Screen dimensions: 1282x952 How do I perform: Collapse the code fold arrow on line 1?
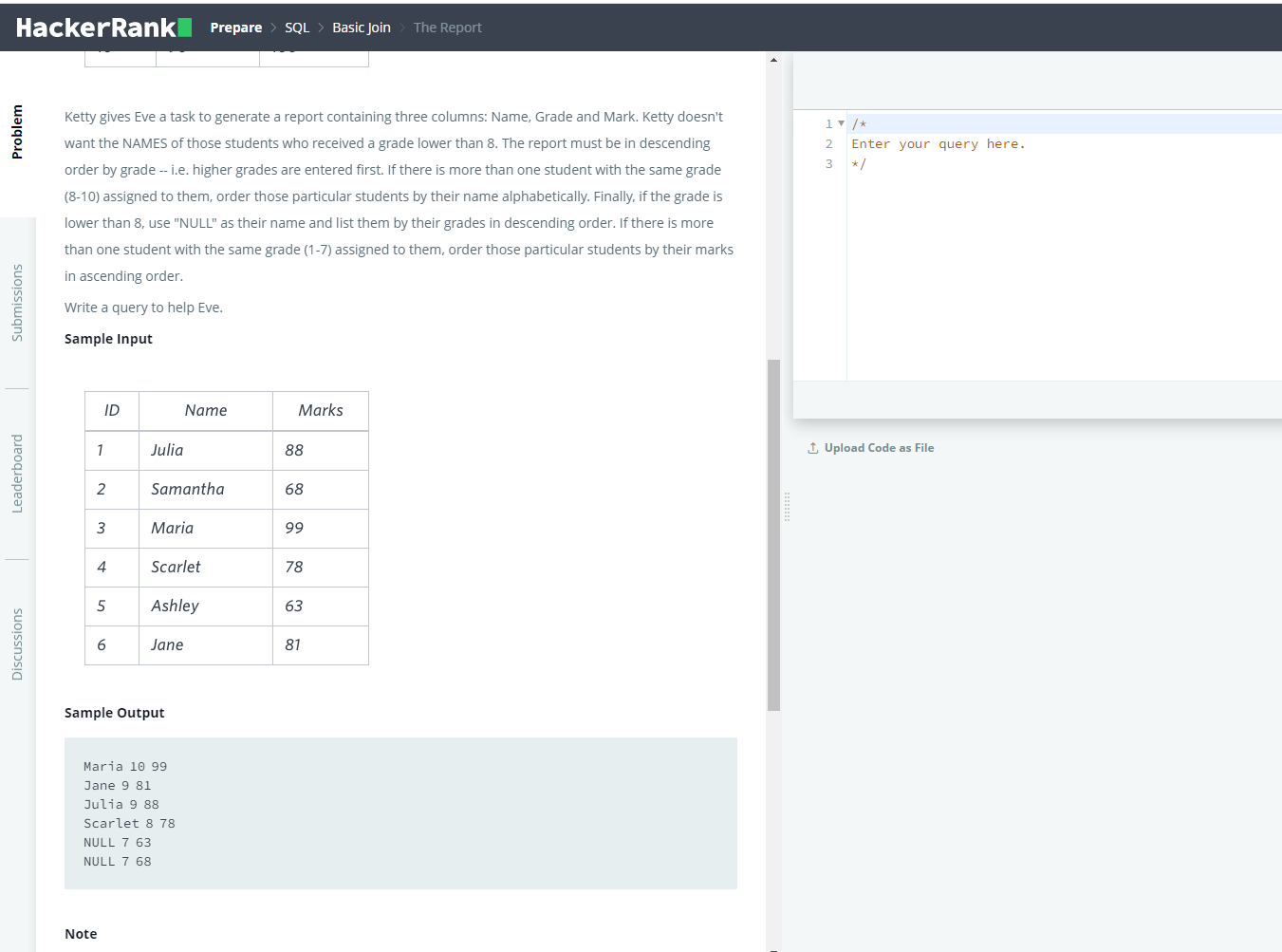(841, 123)
